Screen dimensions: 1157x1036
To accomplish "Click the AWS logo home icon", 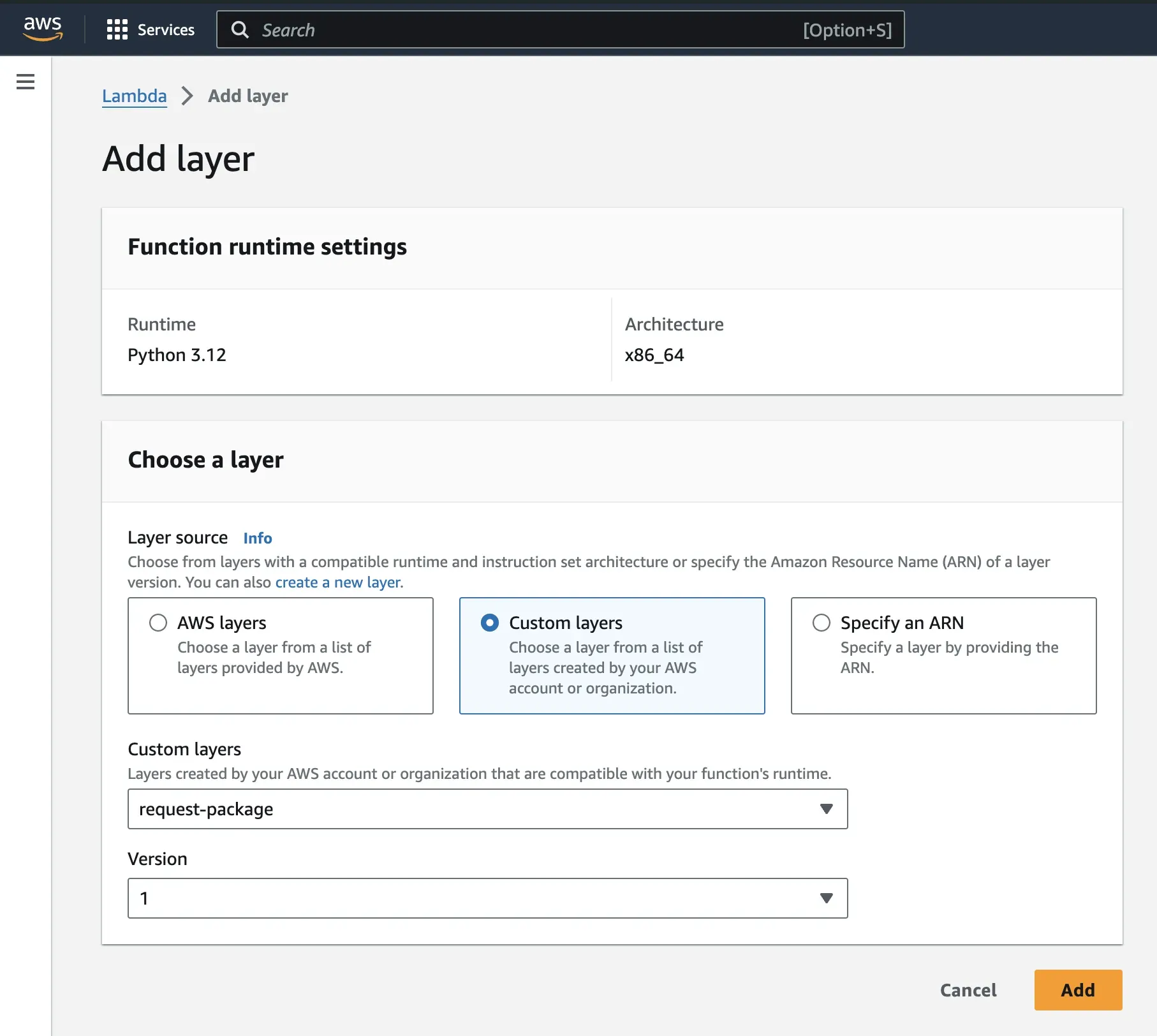I will click(43, 29).
